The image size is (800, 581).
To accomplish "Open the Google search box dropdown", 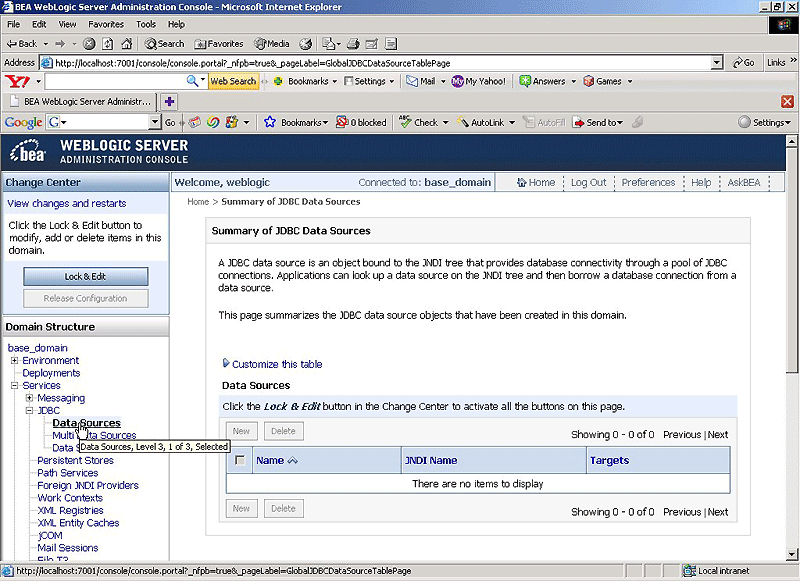I will (x=155, y=122).
